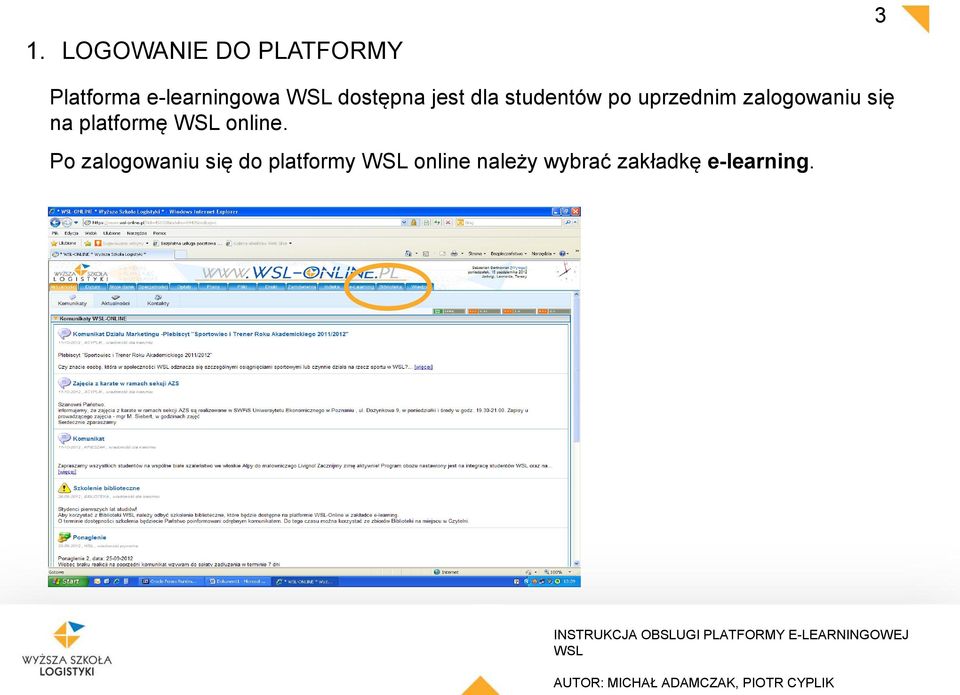Select the Biblioteka tab in site navigation
960x695 pixels.
[390, 286]
